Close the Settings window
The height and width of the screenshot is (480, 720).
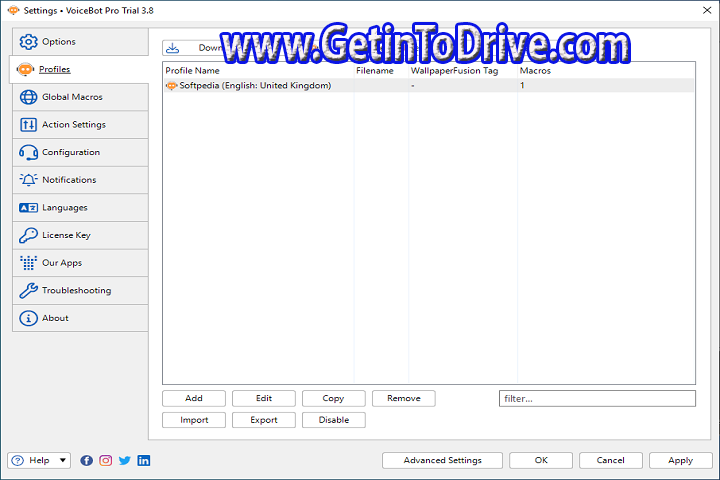[x=707, y=10]
